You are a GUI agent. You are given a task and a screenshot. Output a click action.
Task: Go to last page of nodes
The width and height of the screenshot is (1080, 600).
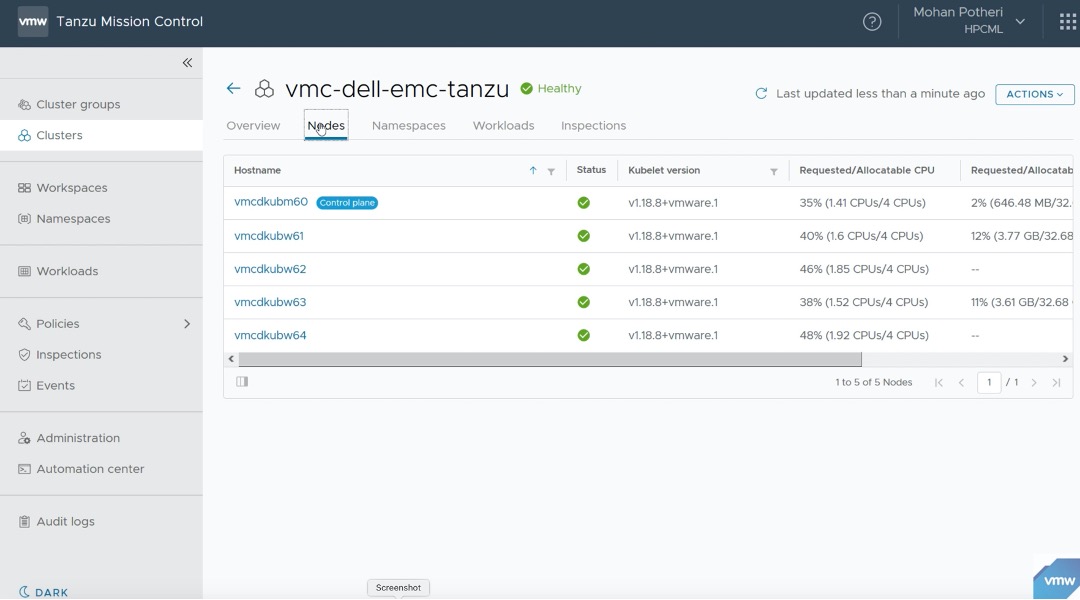tap(1057, 382)
